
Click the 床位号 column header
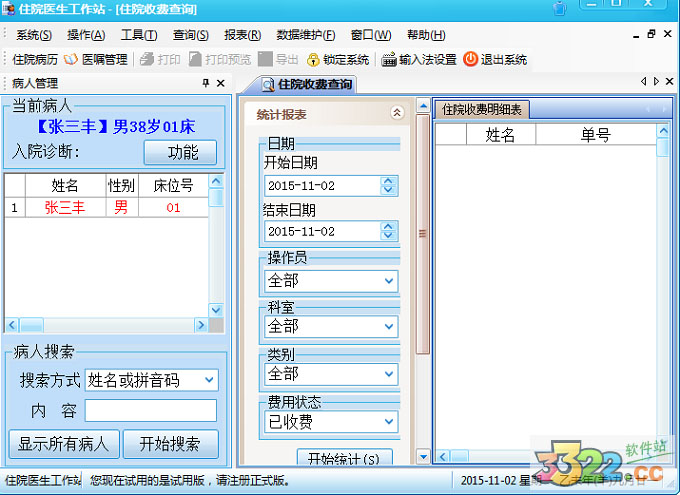click(x=173, y=186)
